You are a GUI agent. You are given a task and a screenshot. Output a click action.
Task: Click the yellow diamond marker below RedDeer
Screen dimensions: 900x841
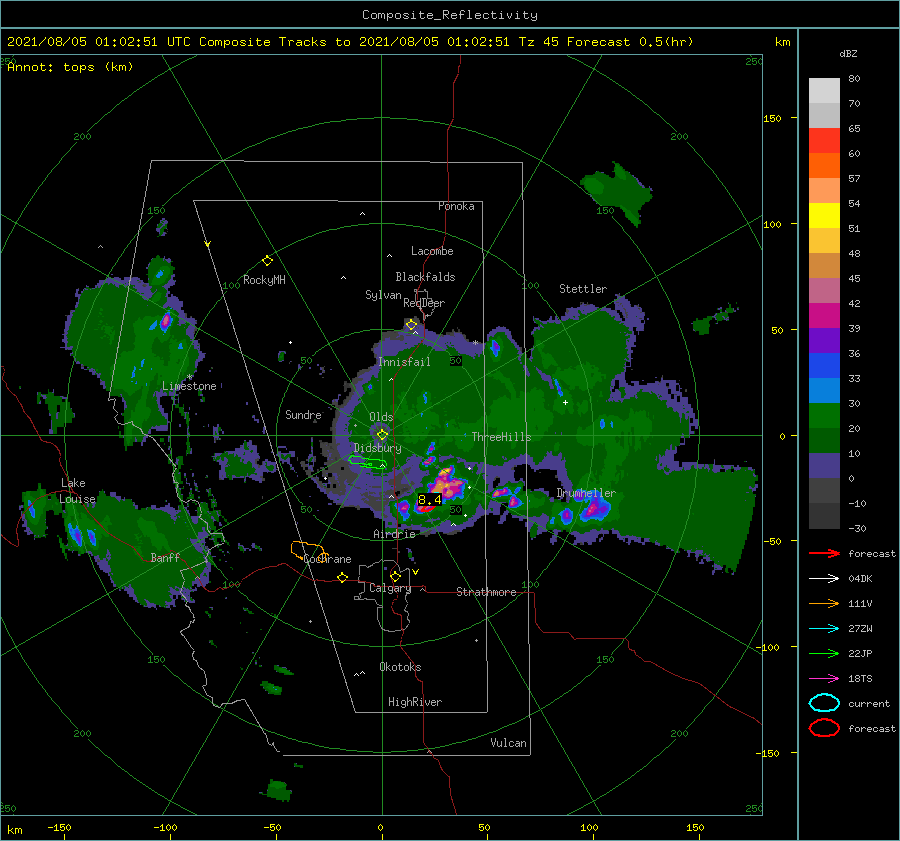point(411,325)
